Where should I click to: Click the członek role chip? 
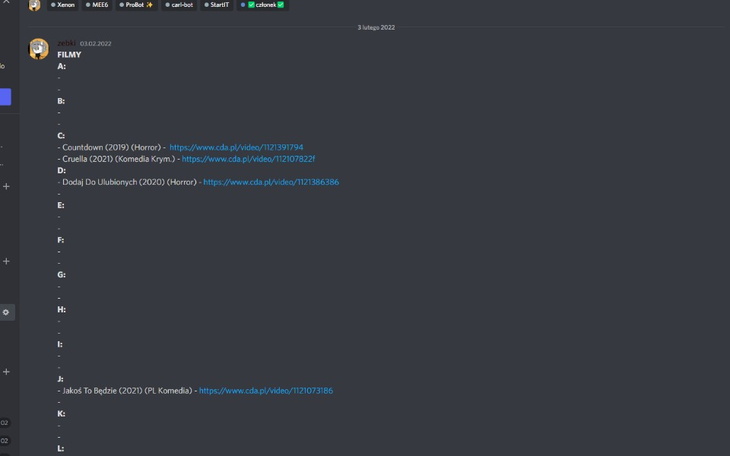click(263, 5)
